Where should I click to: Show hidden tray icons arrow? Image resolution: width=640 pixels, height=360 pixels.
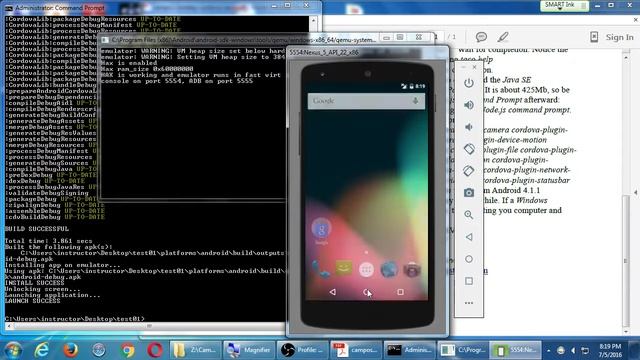548,350
